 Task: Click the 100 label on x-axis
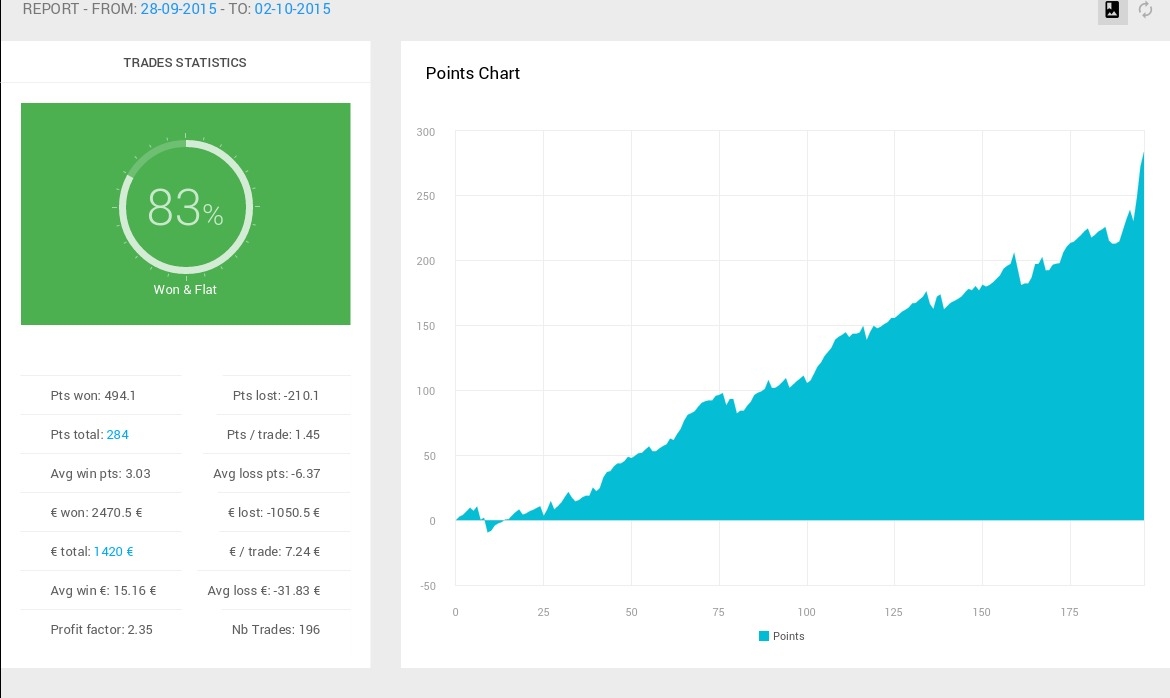(806, 612)
